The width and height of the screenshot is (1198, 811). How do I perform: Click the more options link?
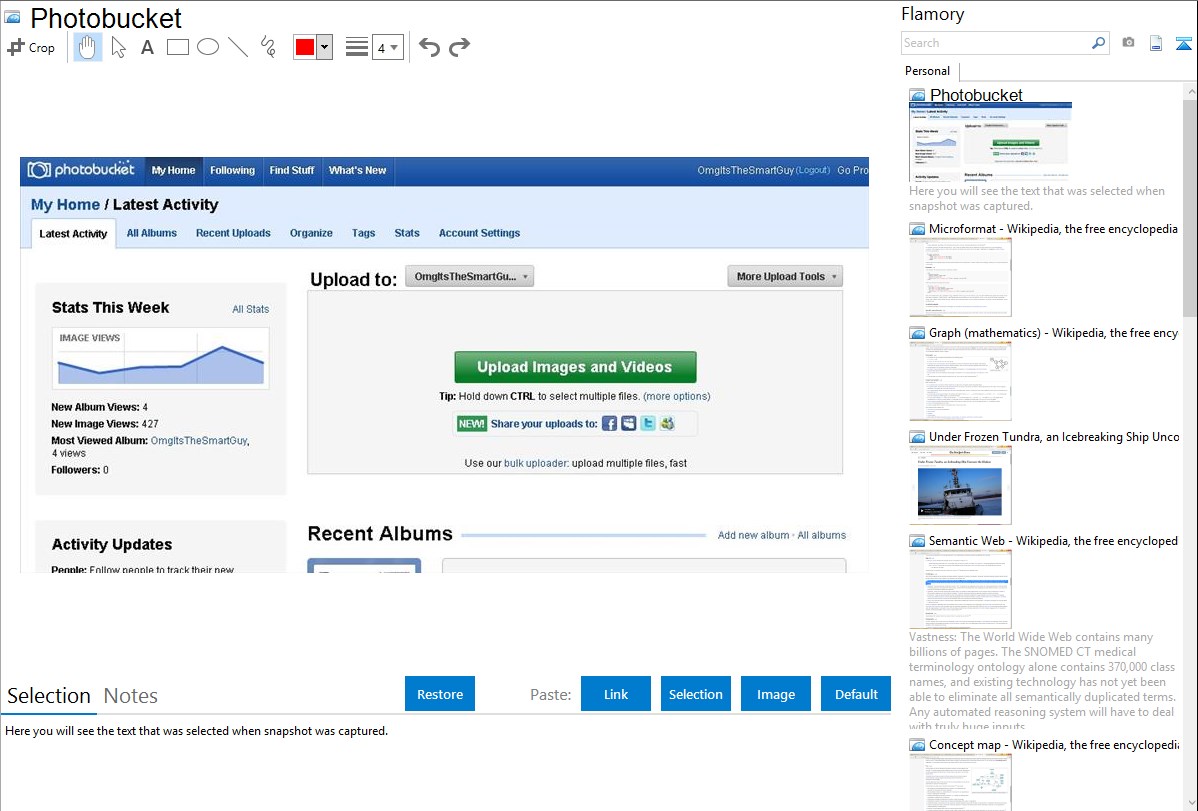677,397
